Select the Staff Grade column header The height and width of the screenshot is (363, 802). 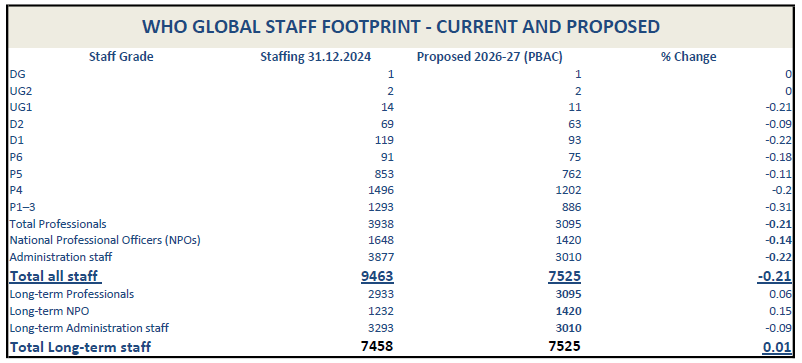[x=121, y=57]
